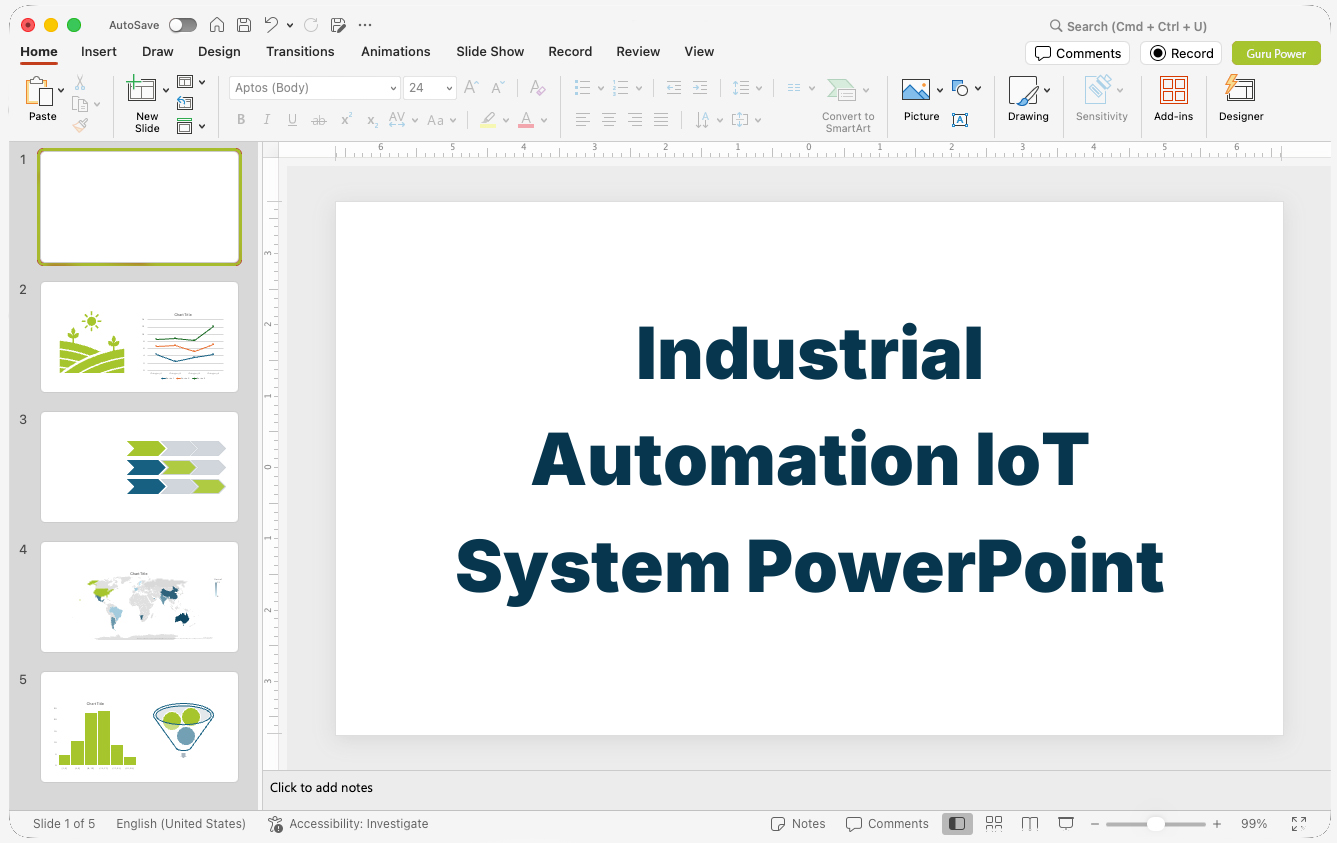Screen dimensions: 1337x843
Task: Click the Paste clipboard icon
Action: [x=39, y=92]
